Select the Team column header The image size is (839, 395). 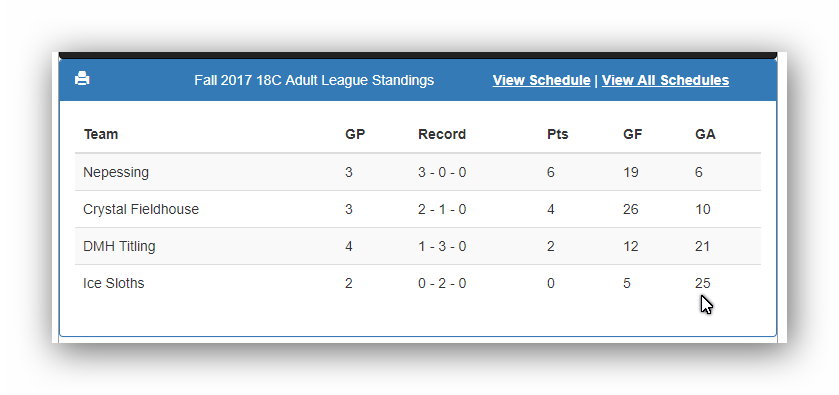[x=101, y=134]
